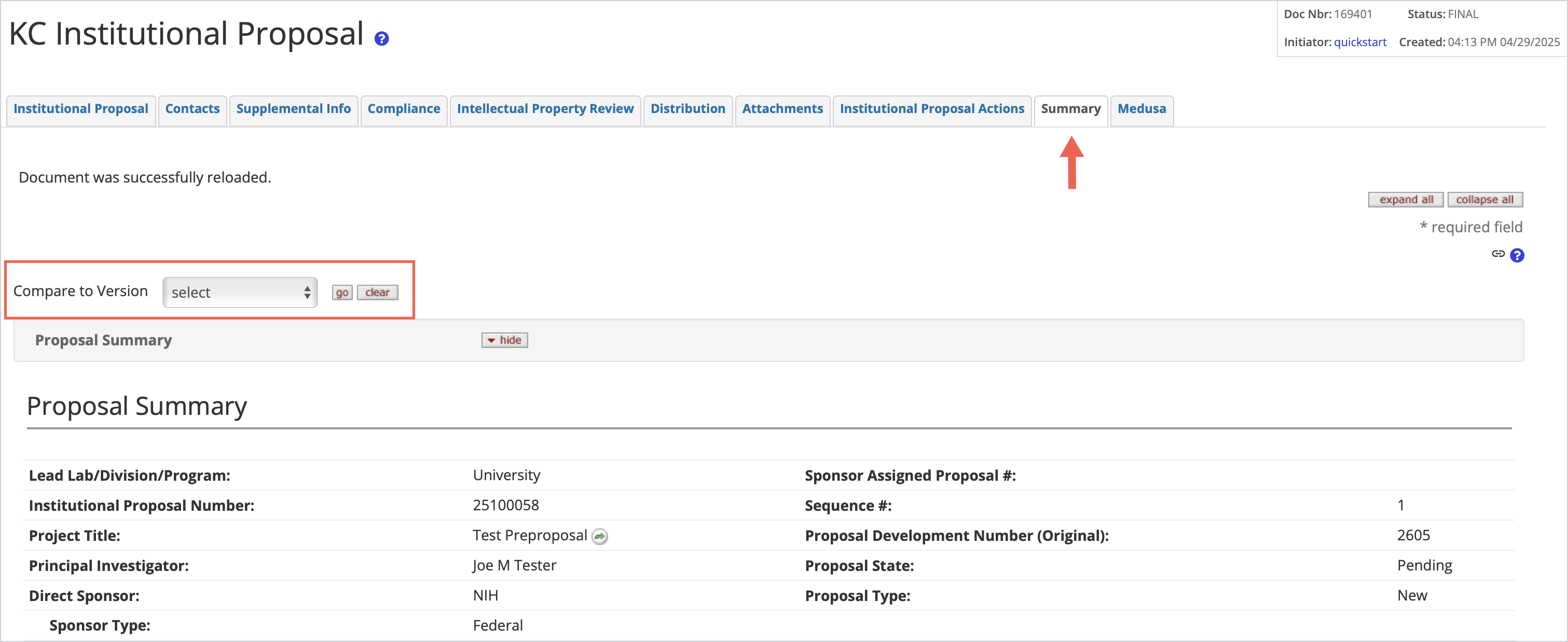Switch to the Medusa tab
Screen dimensions: 1568x642
click(1141, 109)
